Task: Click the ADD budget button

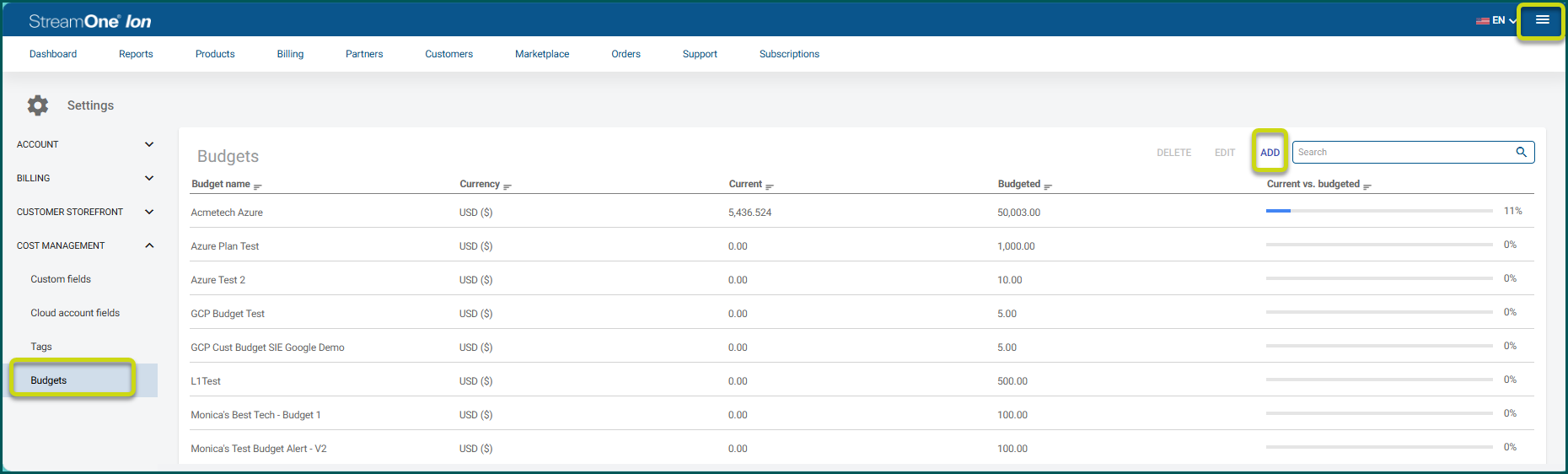Action: click(1270, 153)
